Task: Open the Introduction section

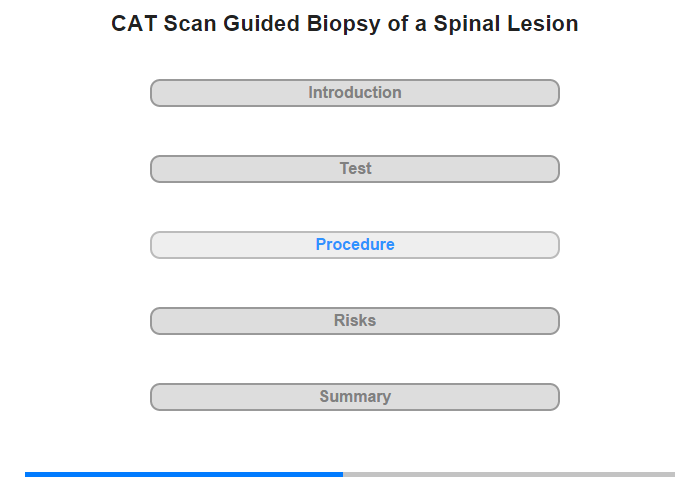Action: click(x=355, y=93)
